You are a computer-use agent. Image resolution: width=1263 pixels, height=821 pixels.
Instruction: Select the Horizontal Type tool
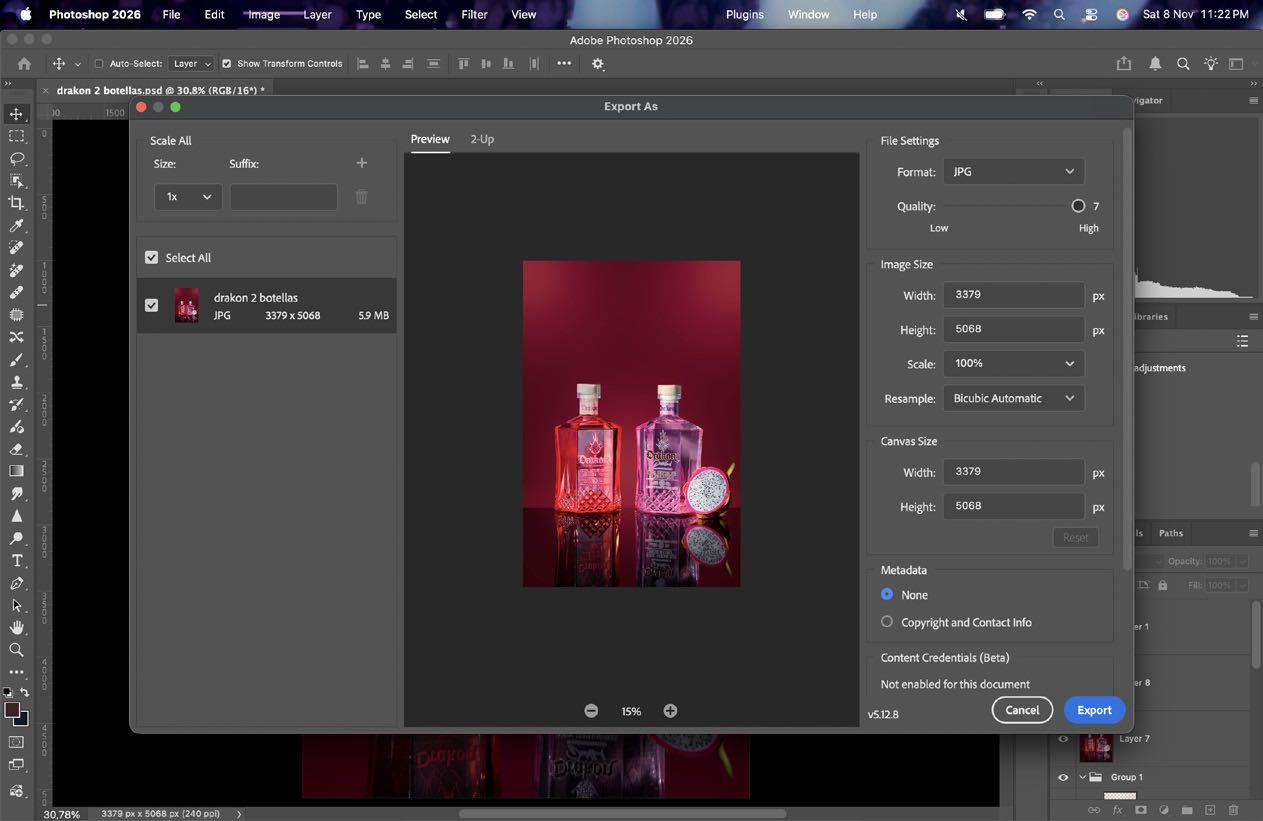[x=16, y=560]
